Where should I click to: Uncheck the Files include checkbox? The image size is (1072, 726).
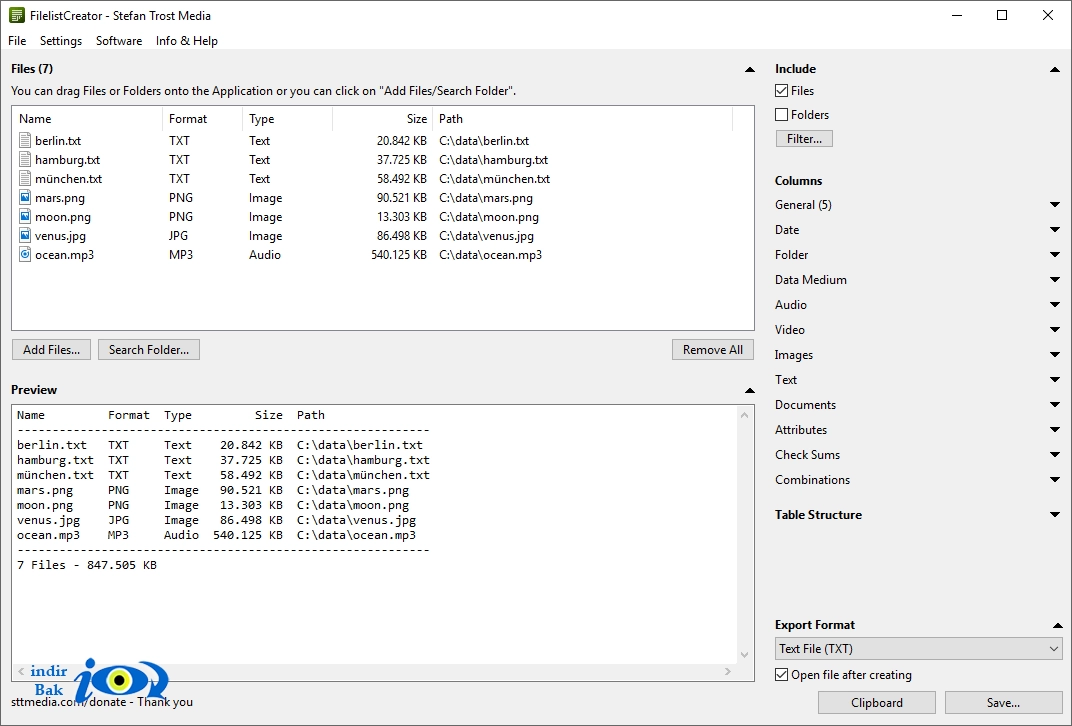pyautogui.click(x=781, y=90)
